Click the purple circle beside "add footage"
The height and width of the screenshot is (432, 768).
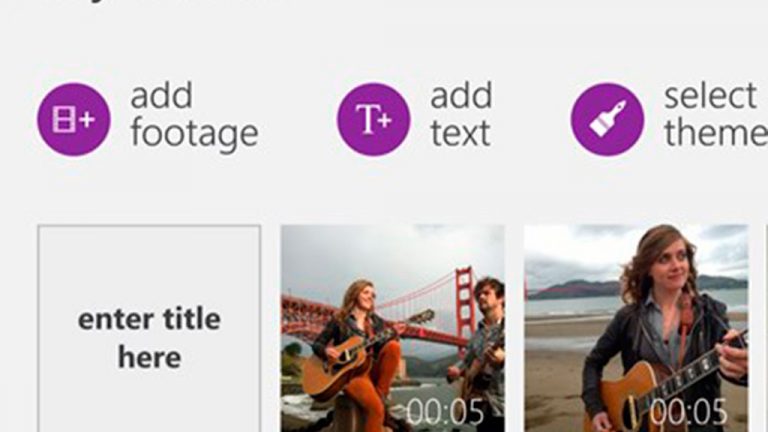74,120
